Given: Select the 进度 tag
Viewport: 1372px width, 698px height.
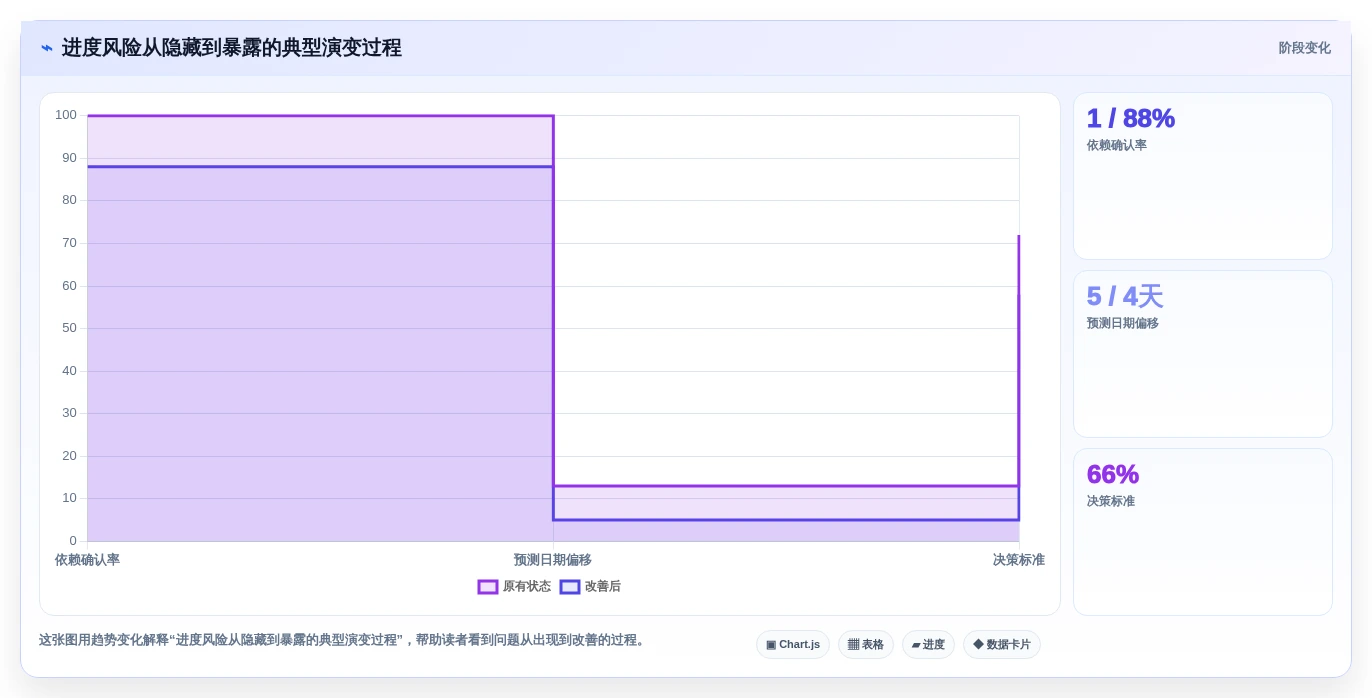Looking at the screenshot, I should [x=928, y=645].
